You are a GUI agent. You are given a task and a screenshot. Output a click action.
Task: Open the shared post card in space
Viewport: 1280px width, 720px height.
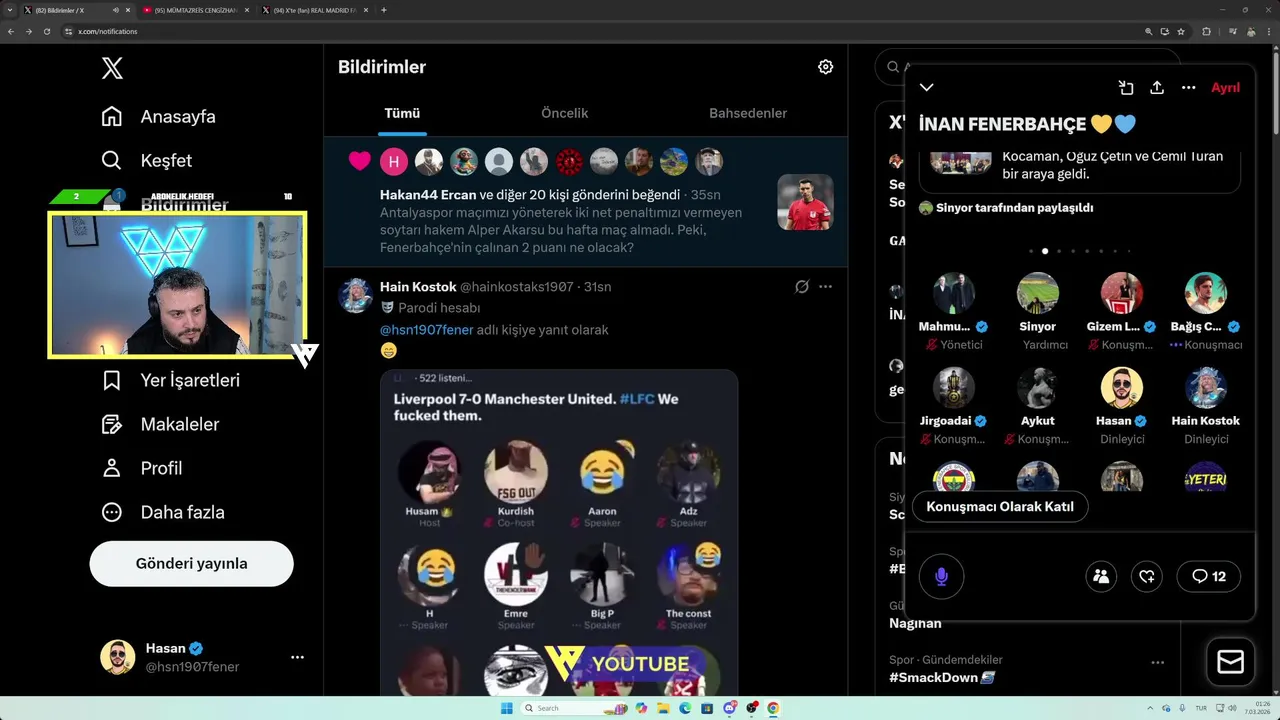click(x=1079, y=172)
